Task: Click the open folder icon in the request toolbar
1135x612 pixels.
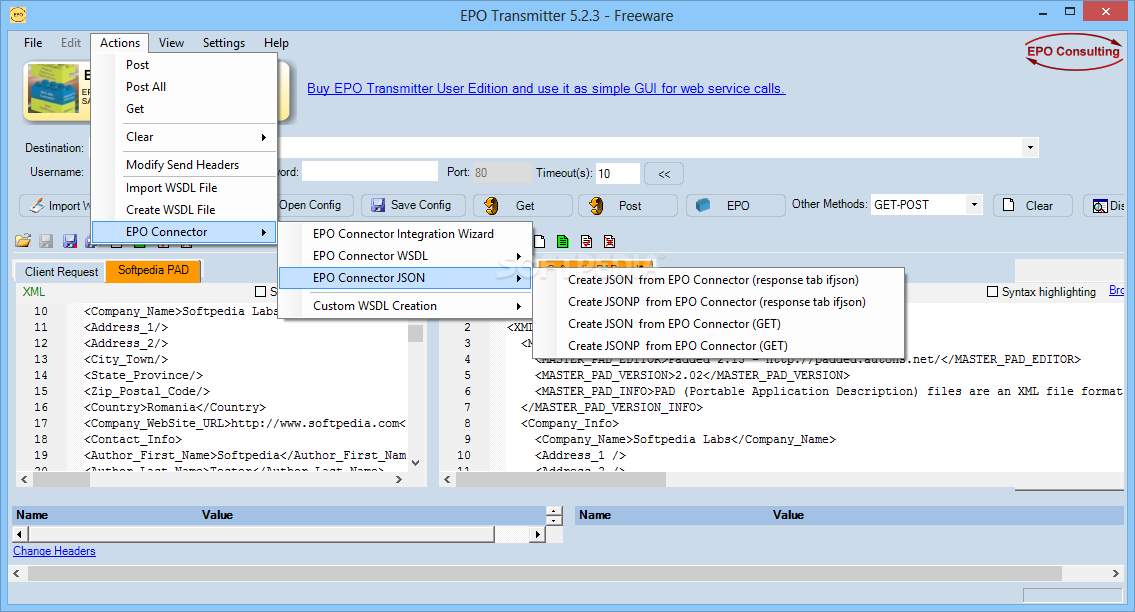Action: click(x=23, y=241)
